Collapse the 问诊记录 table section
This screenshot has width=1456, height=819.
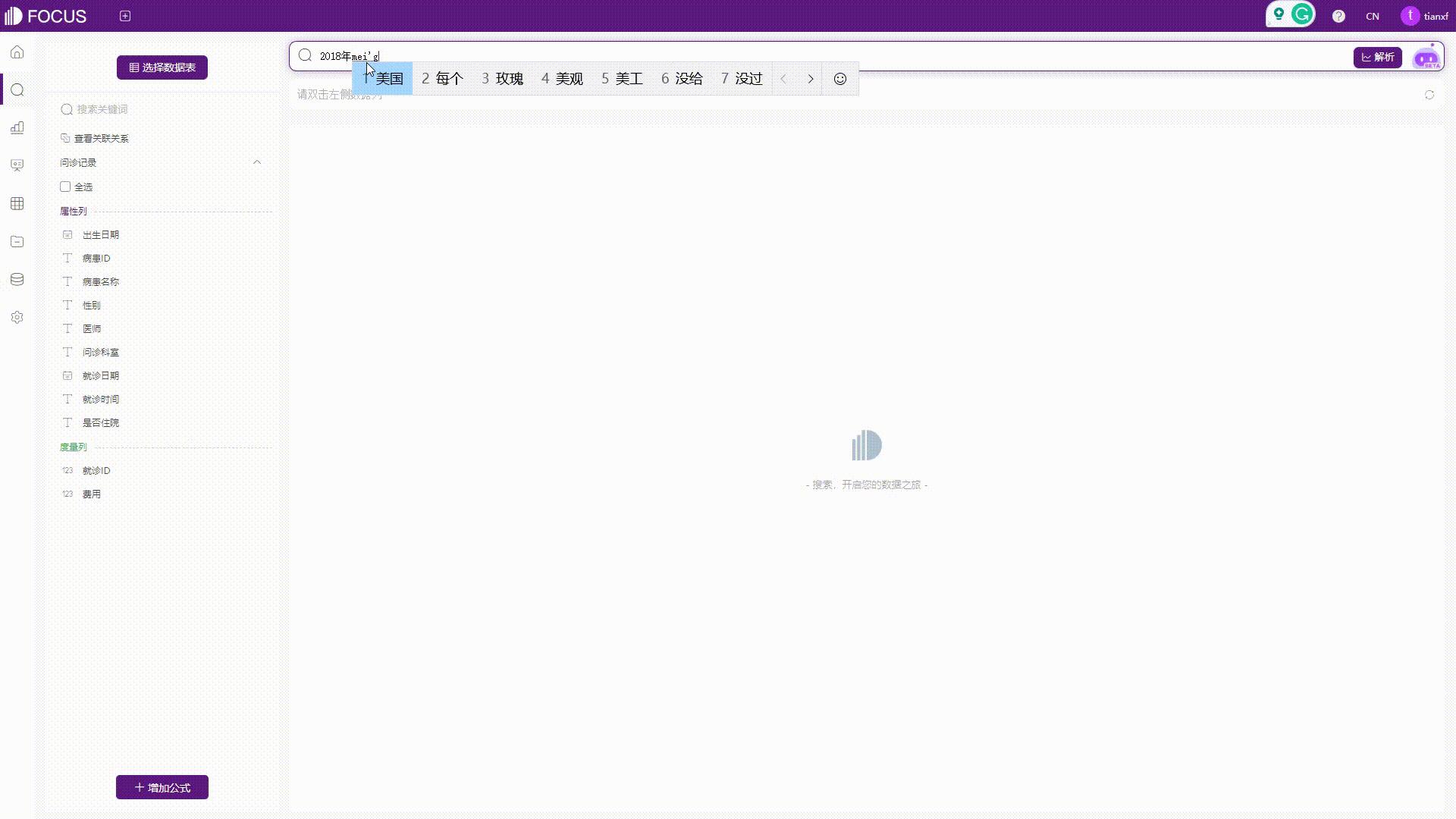tap(257, 162)
